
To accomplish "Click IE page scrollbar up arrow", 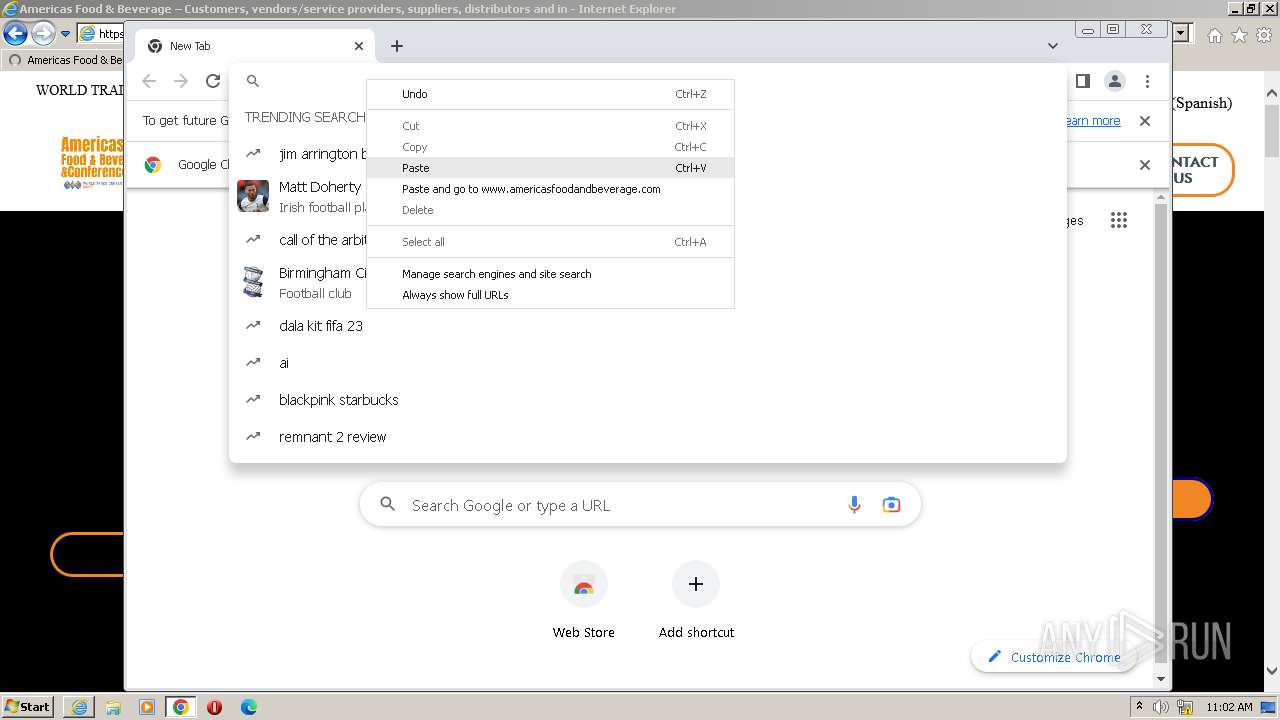I will [1271, 94].
